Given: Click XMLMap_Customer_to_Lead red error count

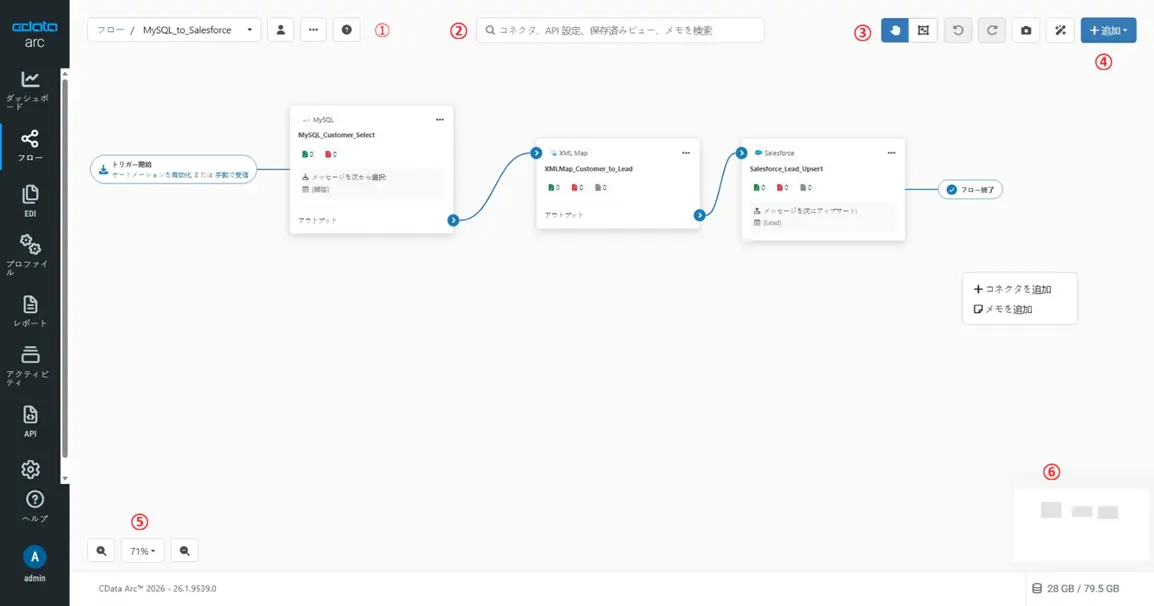Looking at the screenshot, I should pos(577,188).
